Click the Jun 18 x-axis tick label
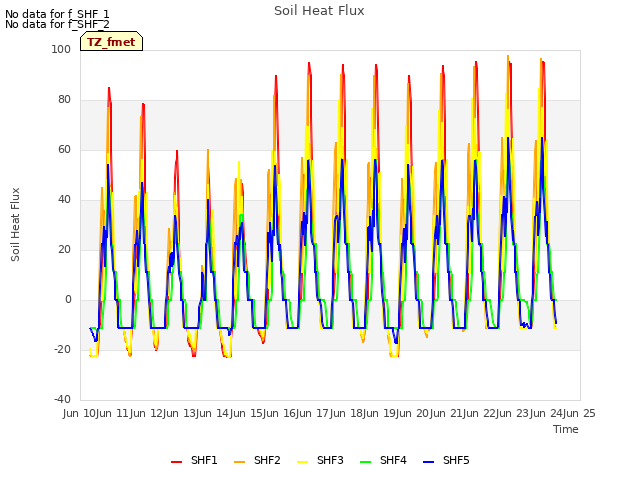640x480 pixels. (348, 413)
